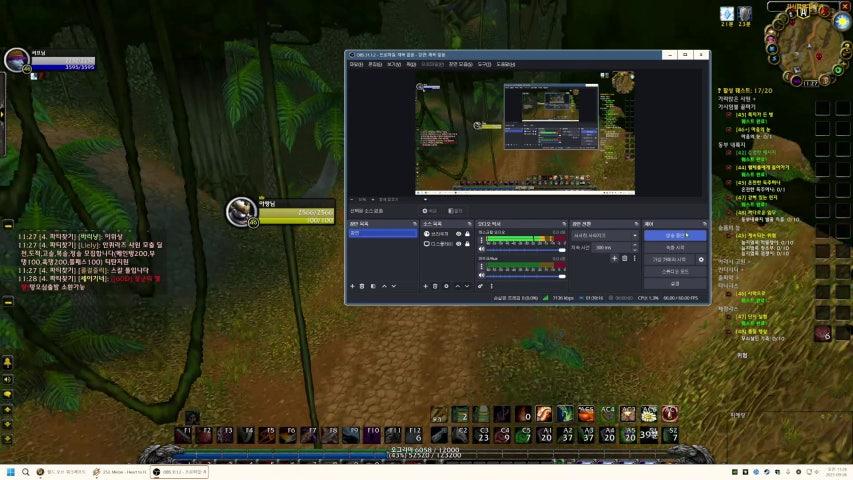The height and width of the screenshot is (480, 853).
Task: Use the C3 action slot showing 23
Action: tap(481, 434)
